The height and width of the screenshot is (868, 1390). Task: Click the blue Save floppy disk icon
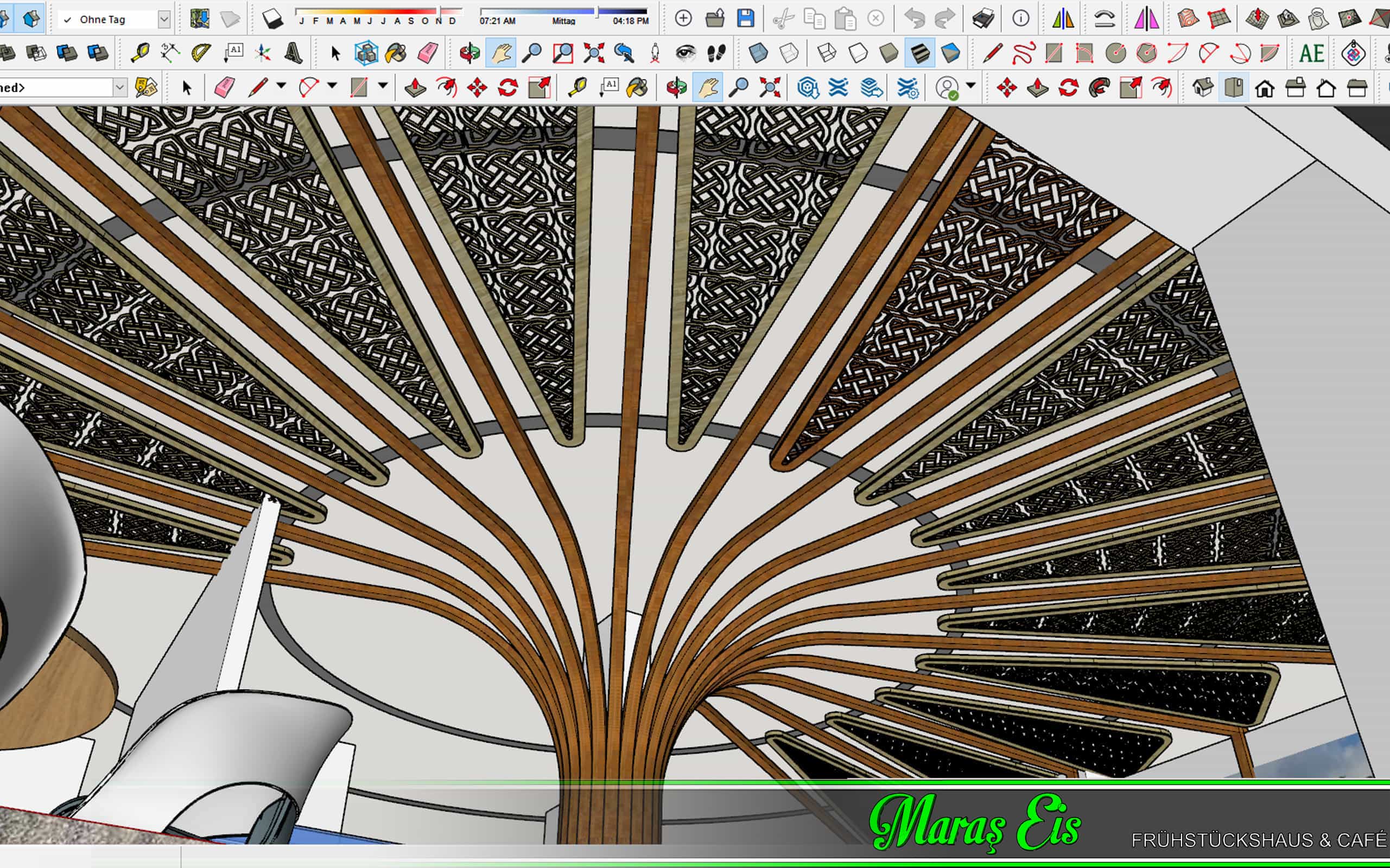point(746,19)
